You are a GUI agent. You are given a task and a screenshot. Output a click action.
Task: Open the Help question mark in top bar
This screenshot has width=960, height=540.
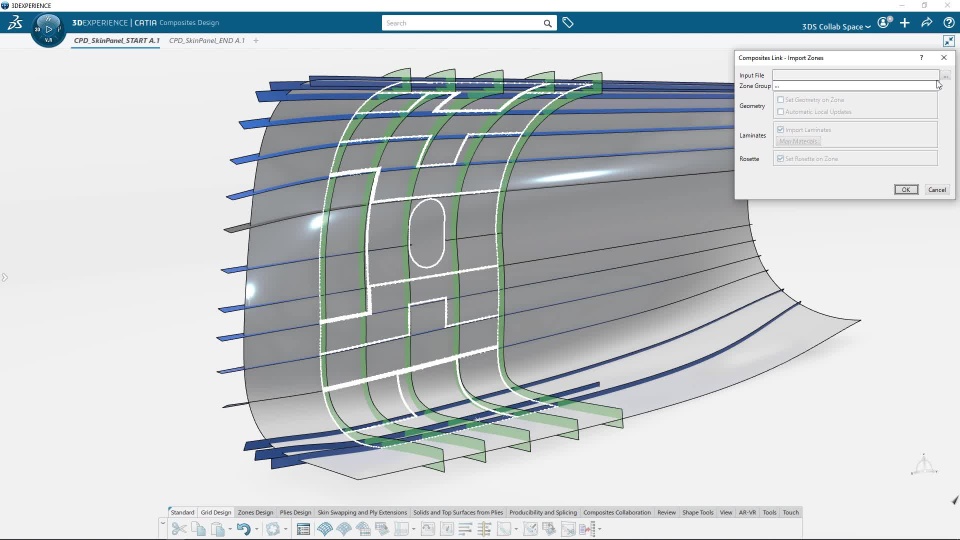coord(949,23)
